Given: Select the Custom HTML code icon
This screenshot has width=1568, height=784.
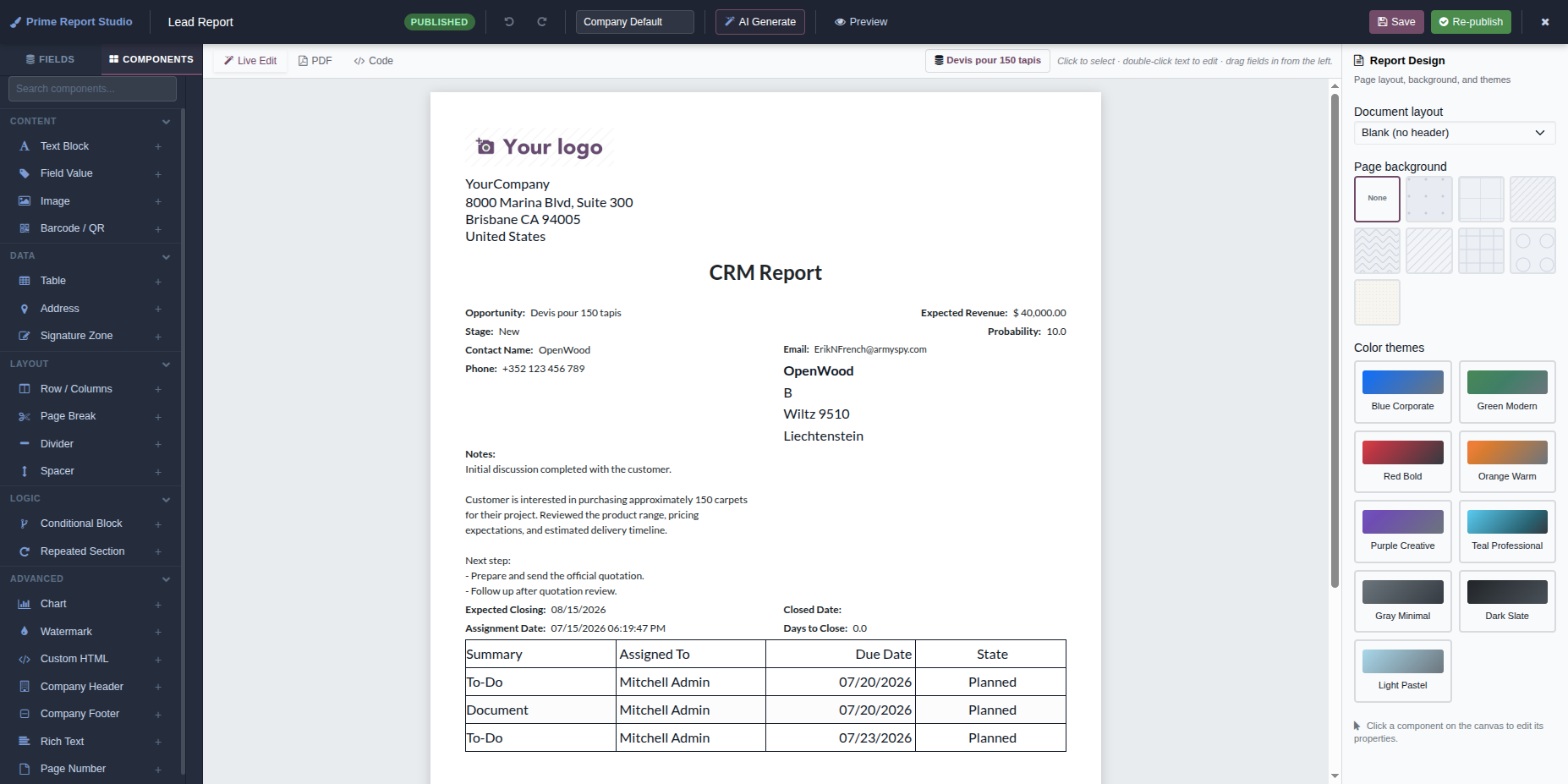Looking at the screenshot, I should coord(25,659).
